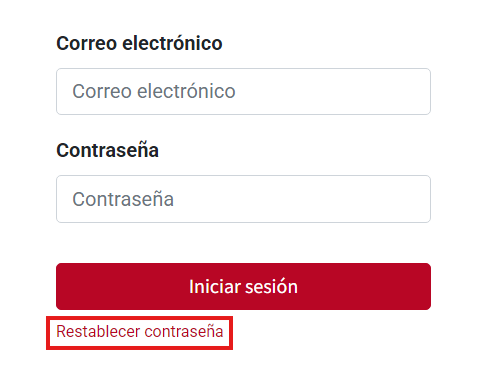Click the highlighted Restablecer contraseña text

pos(140,331)
